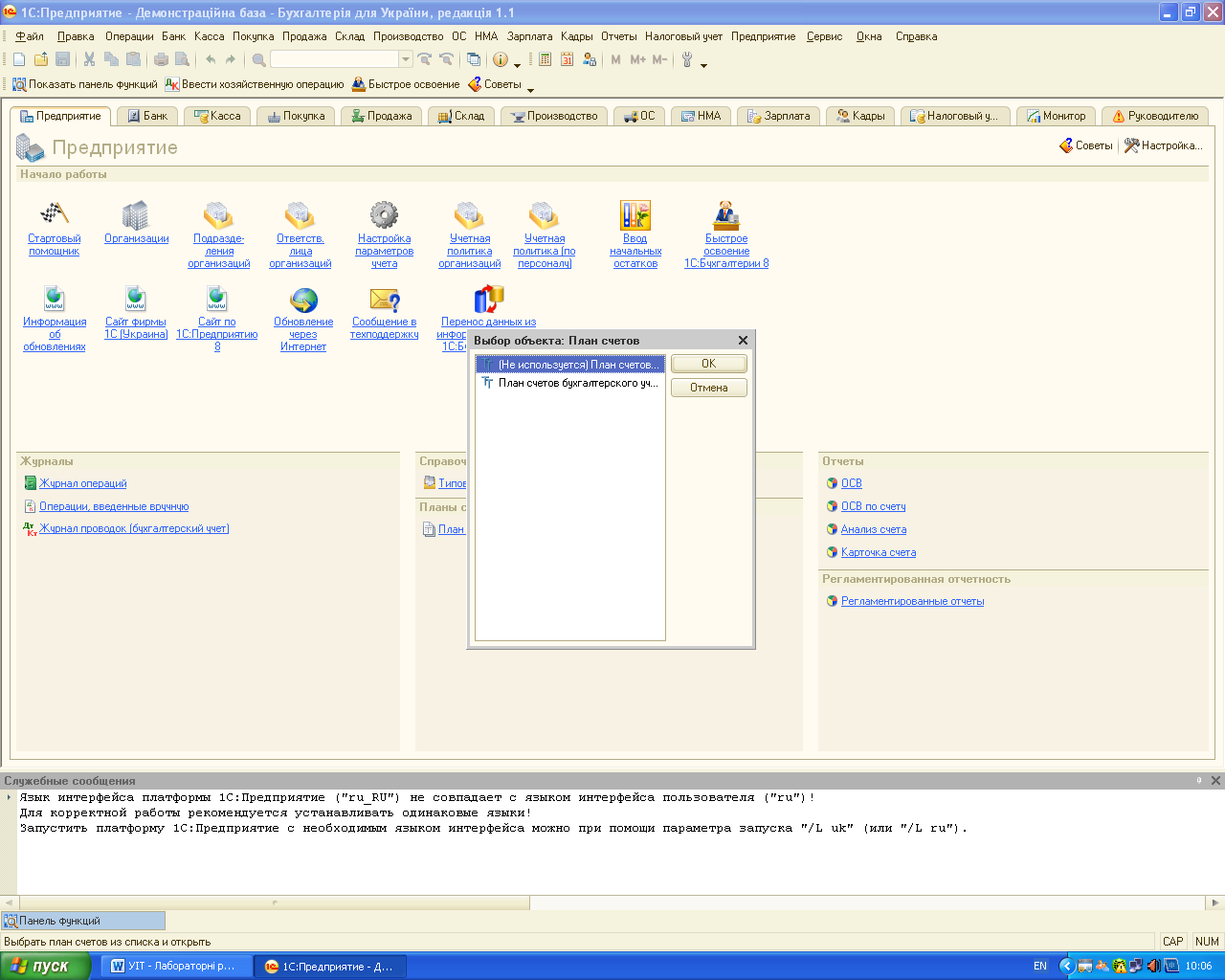Open the Регламентированные отчеты link
This screenshot has height=980, width=1225.
pyautogui.click(x=912, y=601)
